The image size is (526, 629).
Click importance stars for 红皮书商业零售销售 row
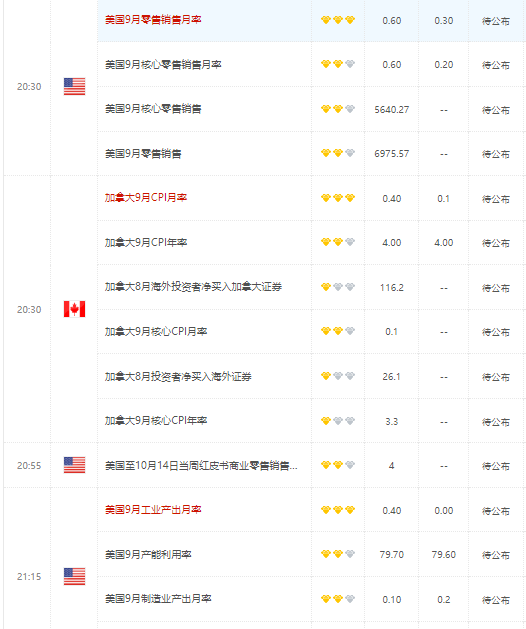[x=338, y=465]
